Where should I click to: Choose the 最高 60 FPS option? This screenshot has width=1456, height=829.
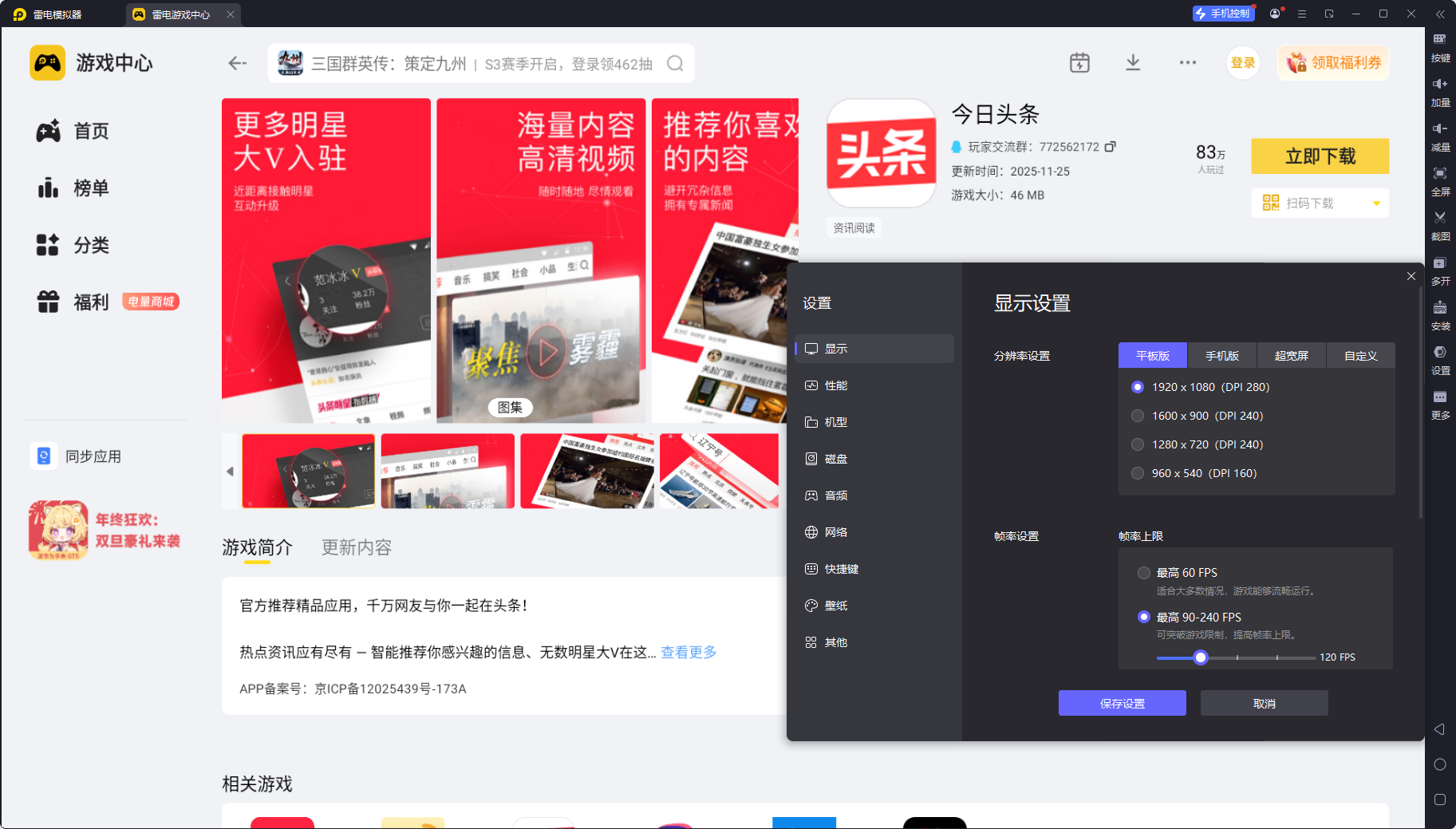point(1144,573)
